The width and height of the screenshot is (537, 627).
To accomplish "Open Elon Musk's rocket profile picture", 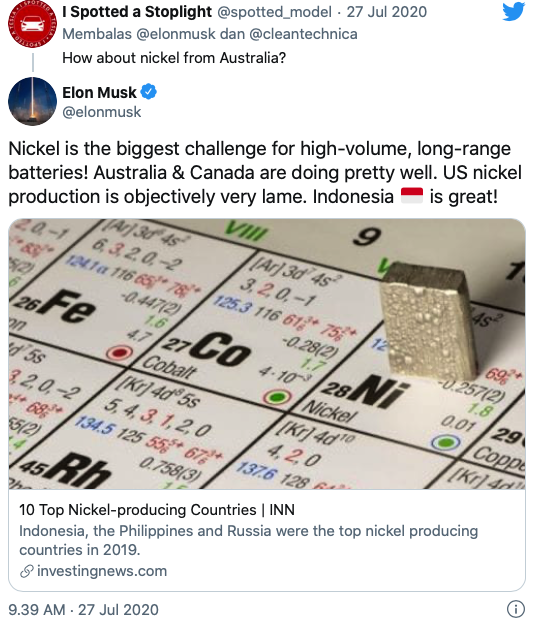I will coord(32,102).
